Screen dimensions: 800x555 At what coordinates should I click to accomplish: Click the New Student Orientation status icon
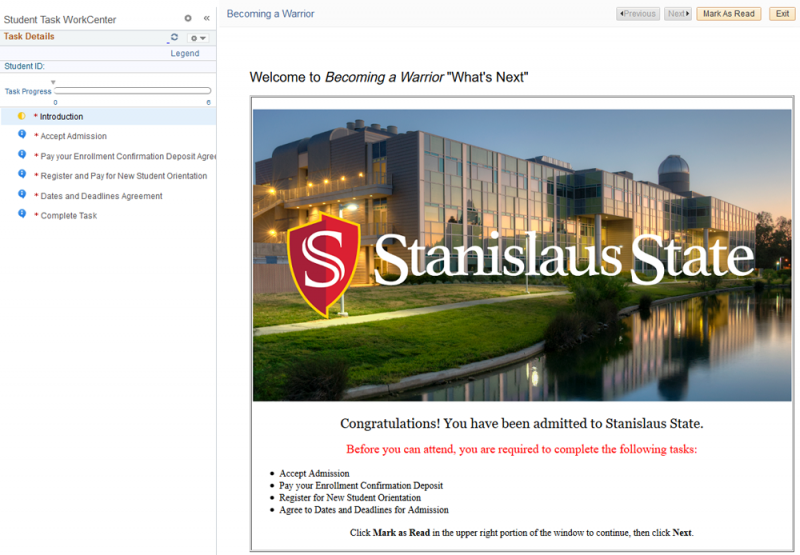[x=22, y=174]
